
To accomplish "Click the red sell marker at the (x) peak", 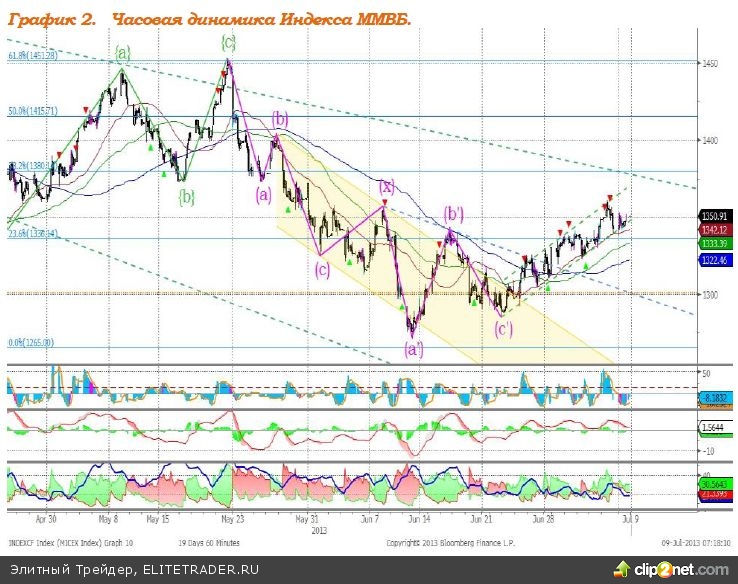I will tap(385, 202).
